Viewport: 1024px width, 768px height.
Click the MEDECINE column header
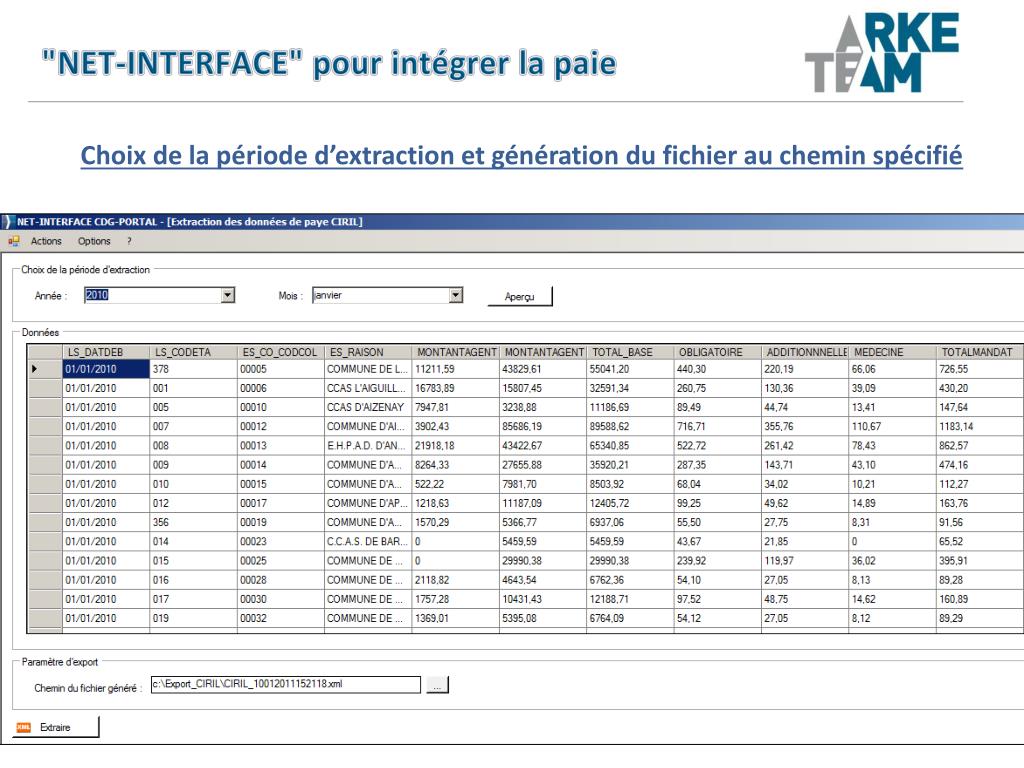(x=893, y=352)
